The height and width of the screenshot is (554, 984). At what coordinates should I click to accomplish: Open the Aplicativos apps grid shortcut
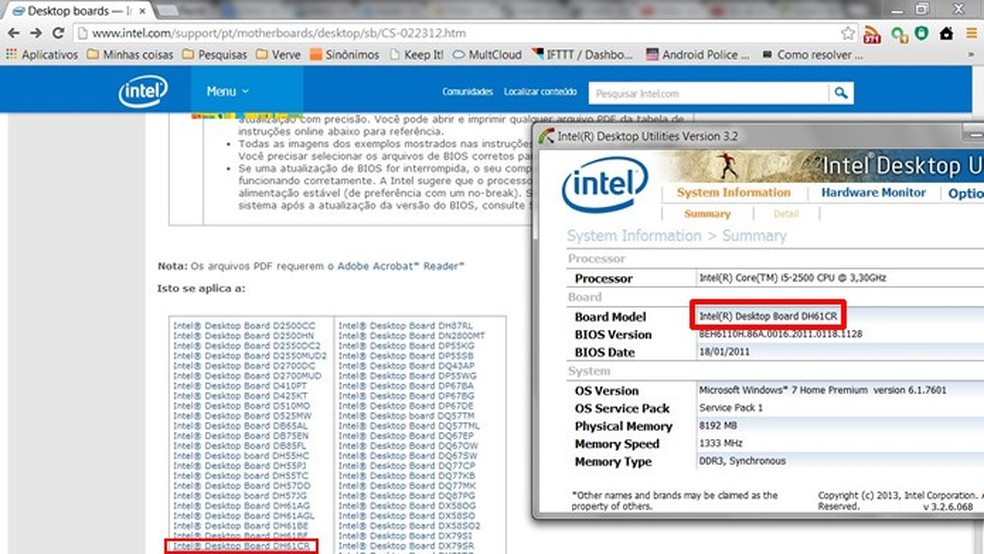click(x=41, y=55)
